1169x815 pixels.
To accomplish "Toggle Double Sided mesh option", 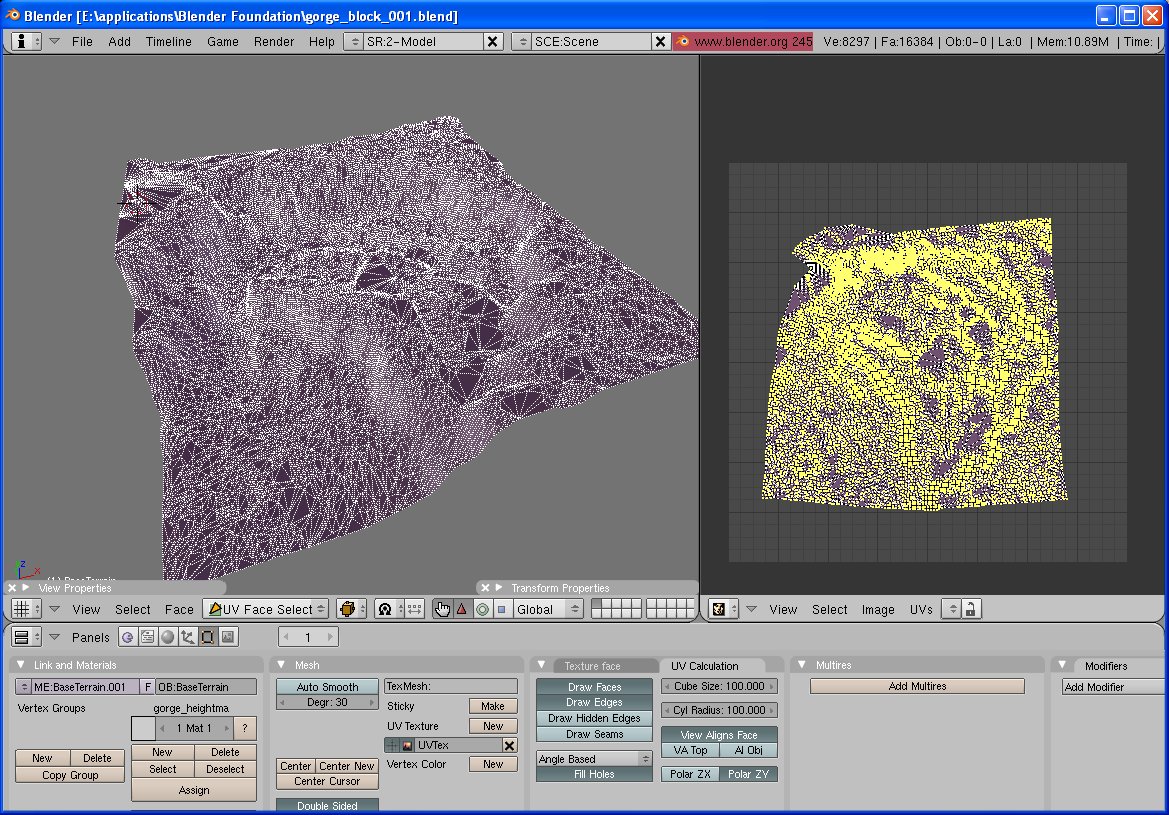I will [327, 806].
